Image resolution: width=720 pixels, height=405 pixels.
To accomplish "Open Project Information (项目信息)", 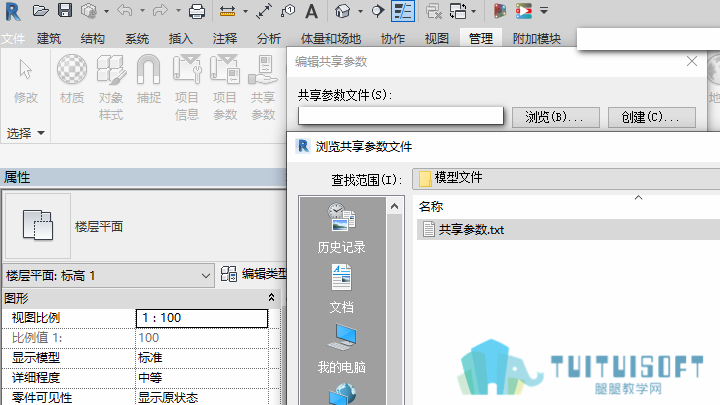I will pos(186,88).
